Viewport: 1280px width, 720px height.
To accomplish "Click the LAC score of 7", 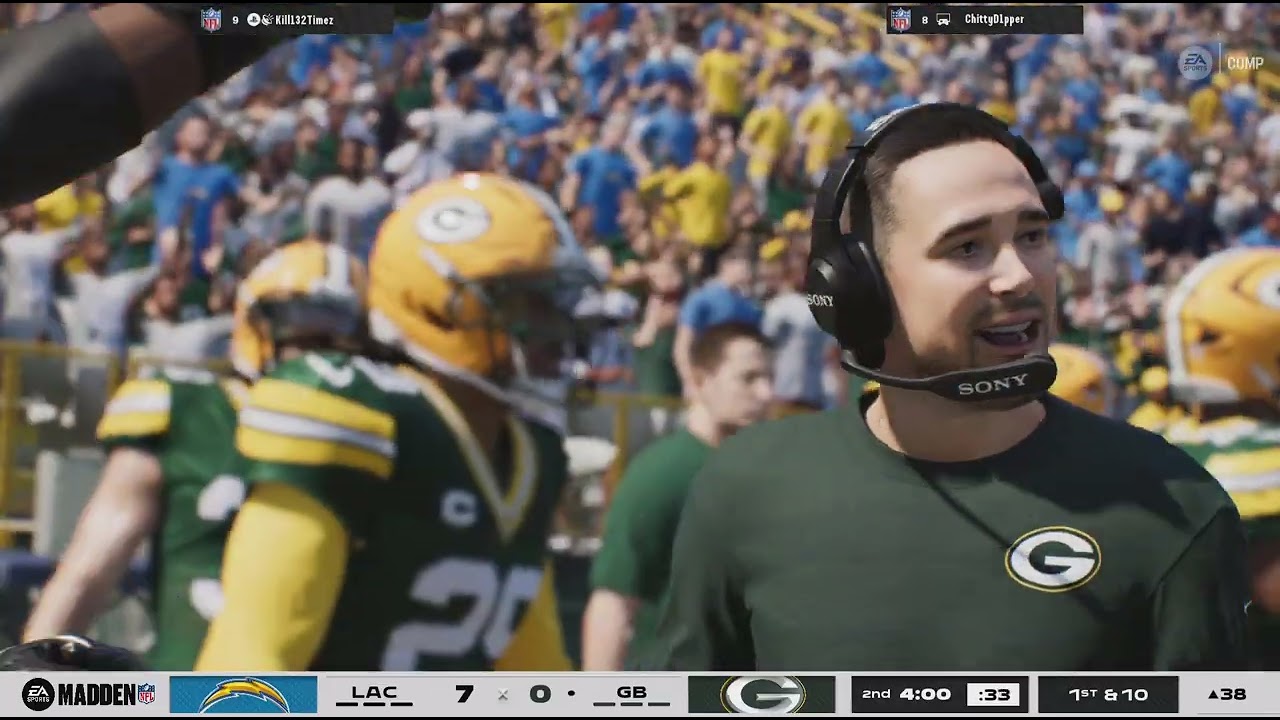I will pos(463,694).
